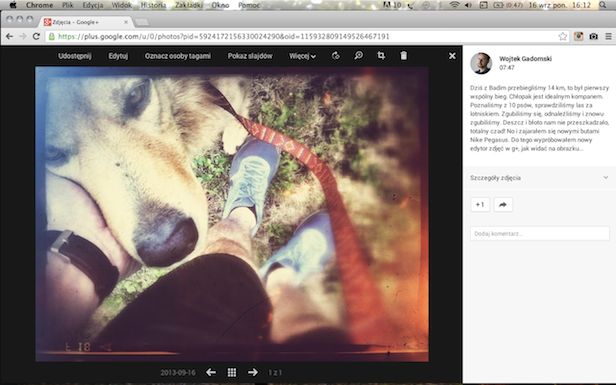Click Udostępnij to share the photo
This screenshot has width=616, height=385.
(75, 56)
